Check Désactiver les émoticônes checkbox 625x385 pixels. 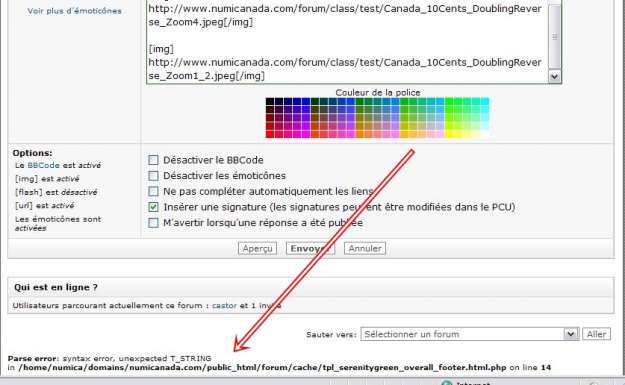pos(153,176)
